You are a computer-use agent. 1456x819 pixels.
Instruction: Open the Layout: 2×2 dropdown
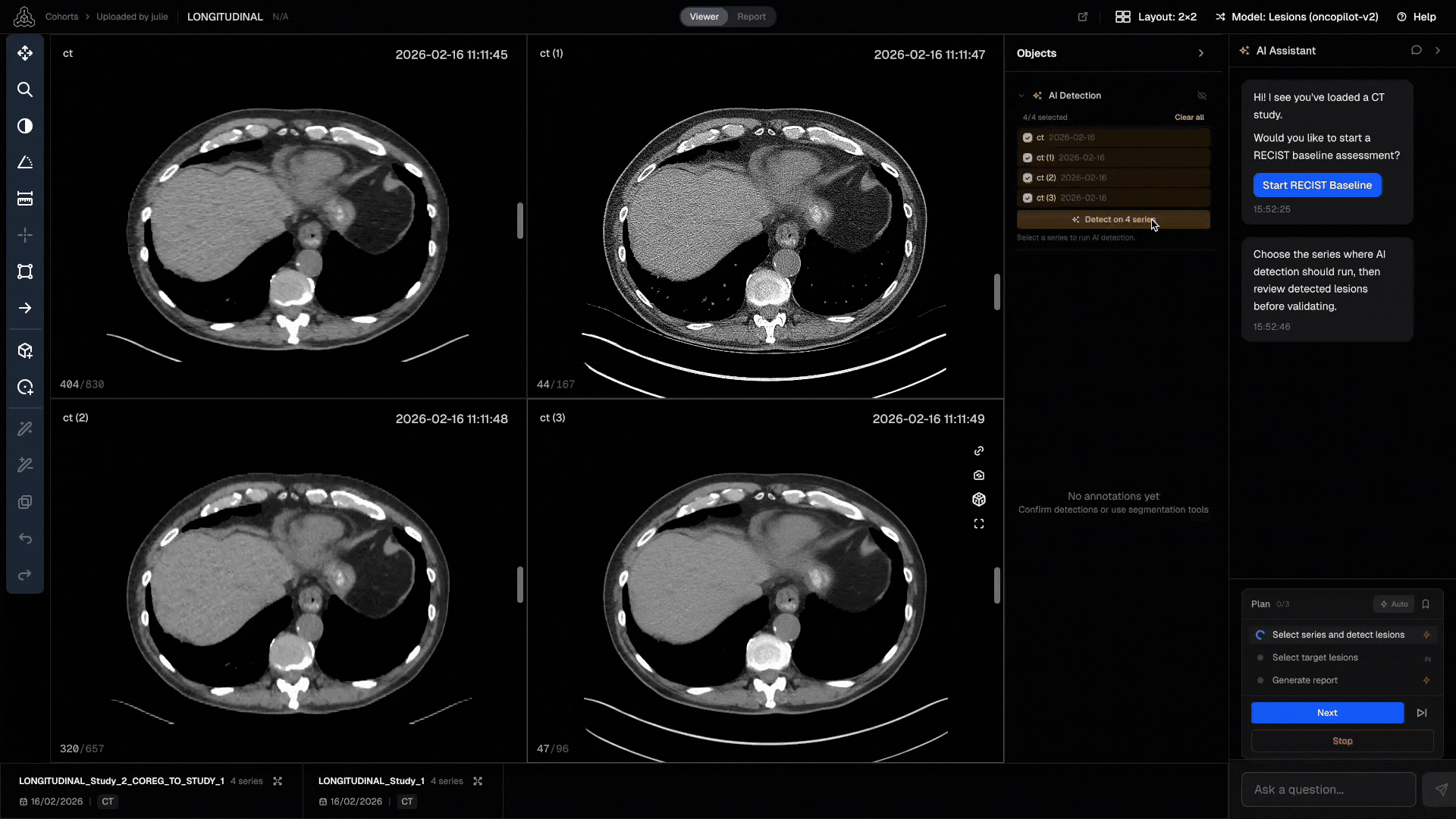pos(1156,17)
